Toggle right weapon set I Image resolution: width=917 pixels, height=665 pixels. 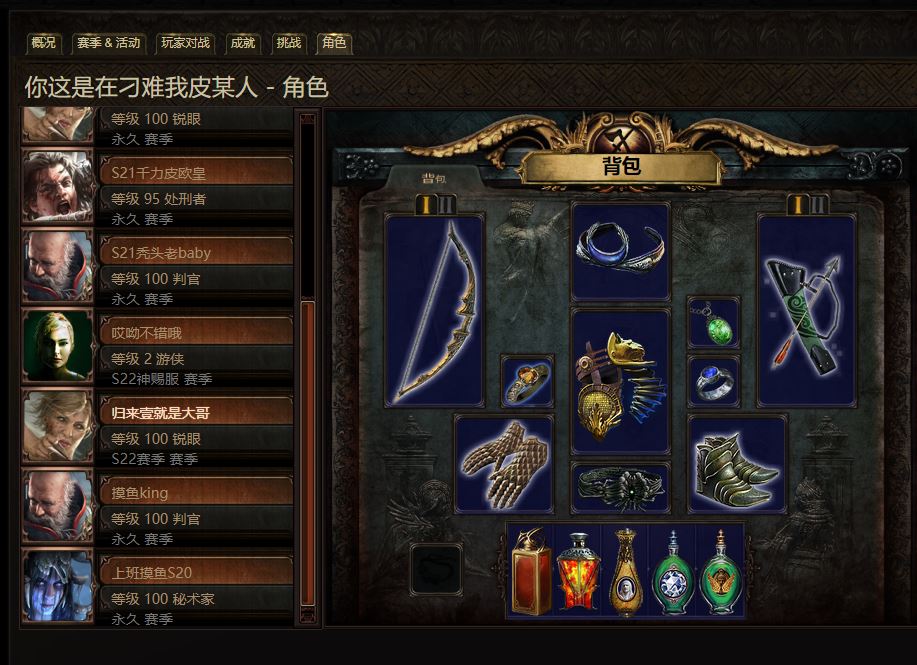click(798, 204)
